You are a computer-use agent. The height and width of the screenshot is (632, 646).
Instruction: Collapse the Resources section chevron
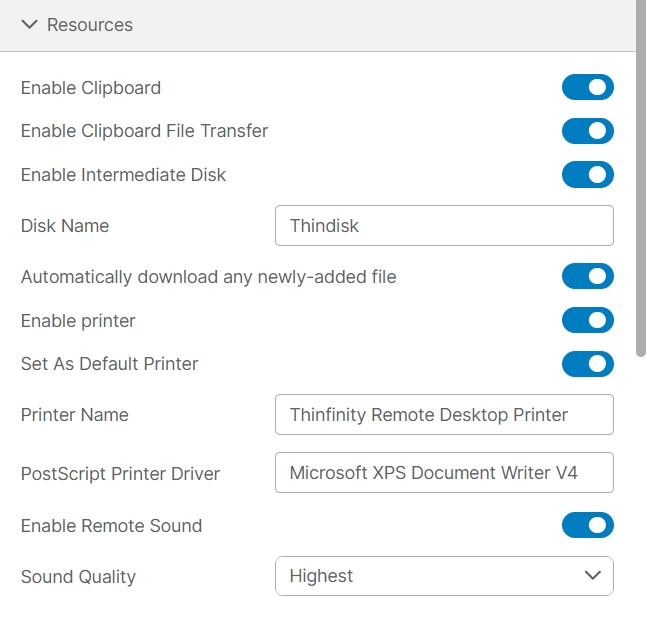(29, 25)
